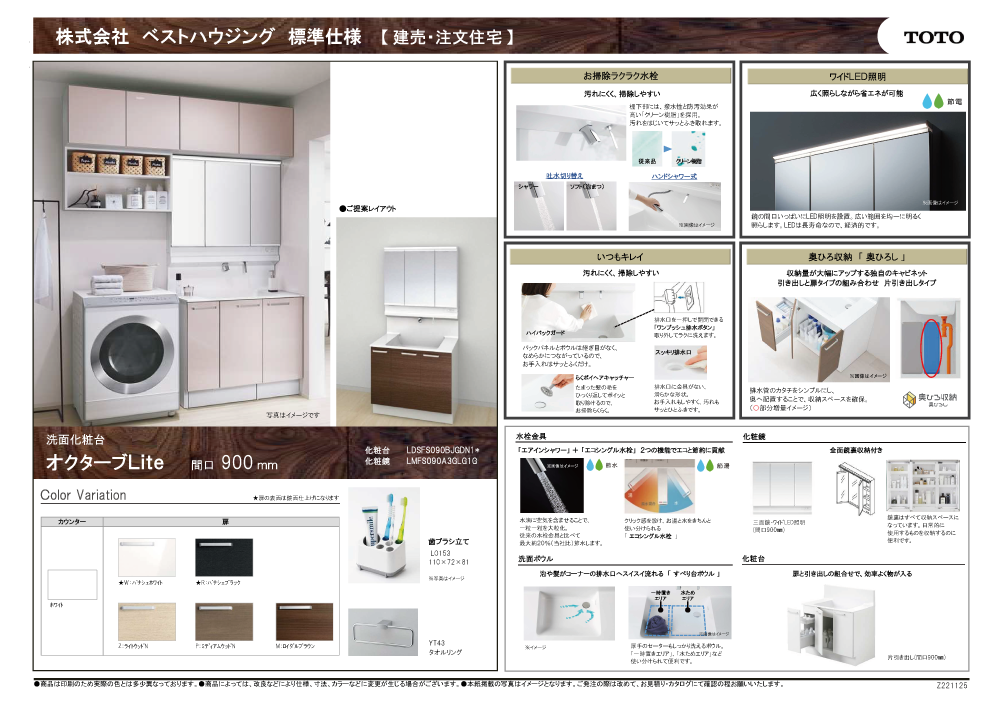Pick the black door color swatch
The height and width of the screenshot is (707, 1000).
(x=224, y=557)
